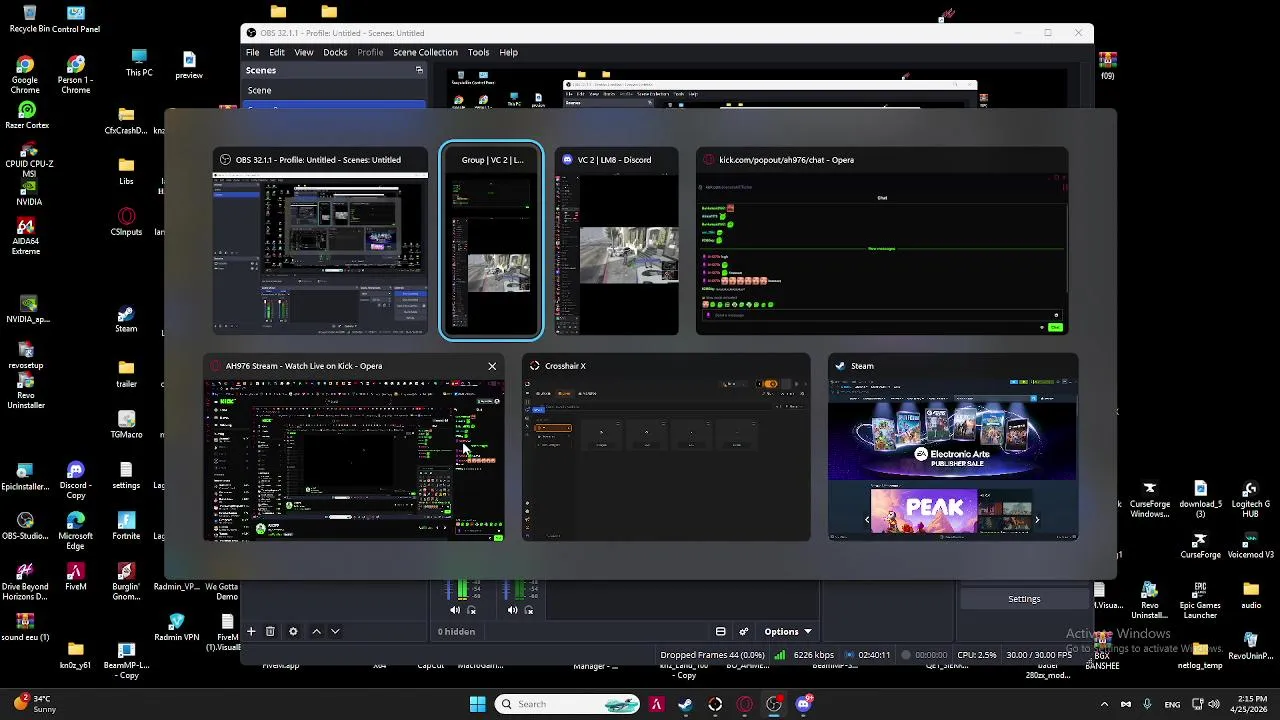
Task: Click the Windows Start button on taskbar
Action: click(x=477, y=704)
